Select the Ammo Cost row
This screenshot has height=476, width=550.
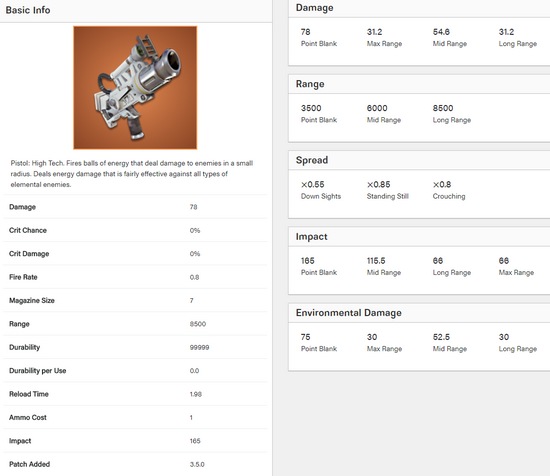click(135, 417)
